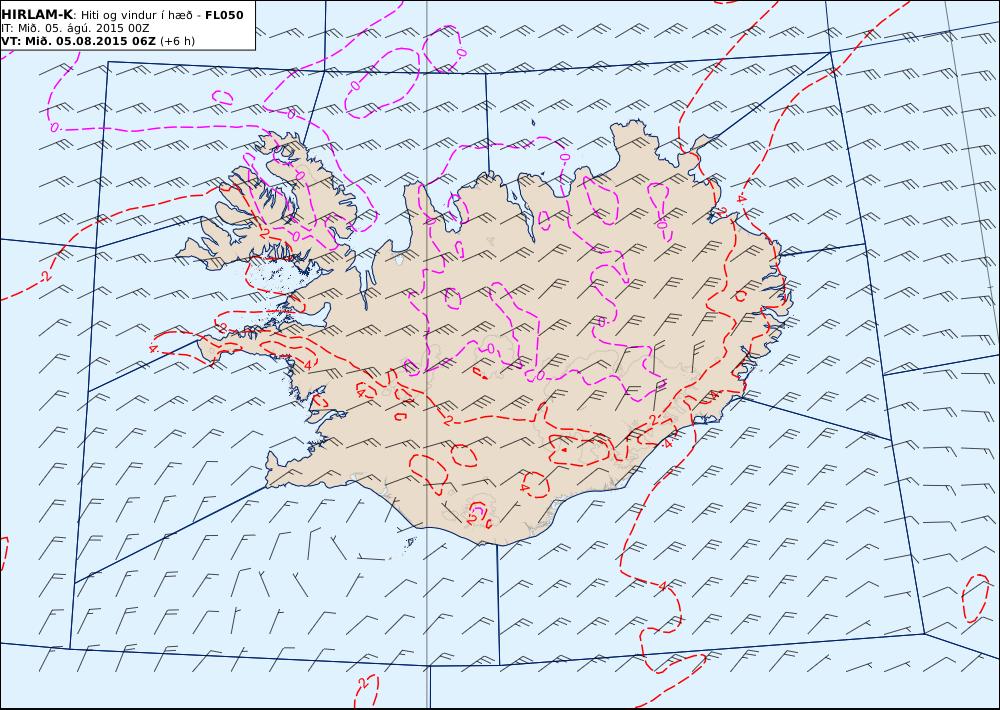Click the '(+6 h)' forecast offset text

(x=177, y=41)
